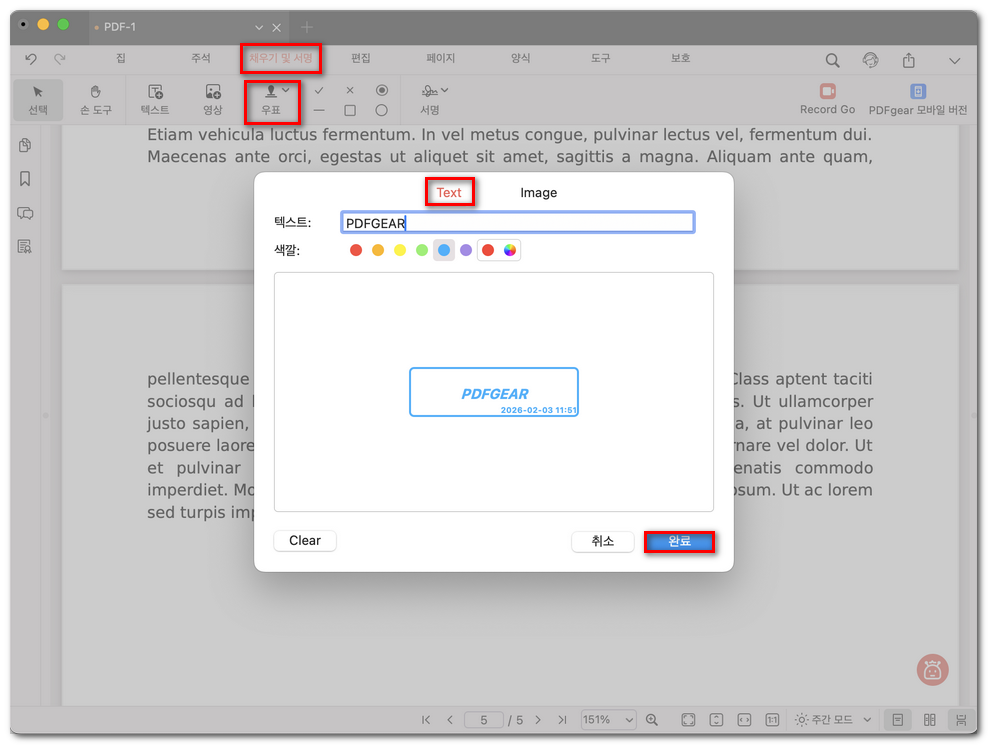Switch to the Image stamp tab
988x745 pixels.
(x=538, y=193)
